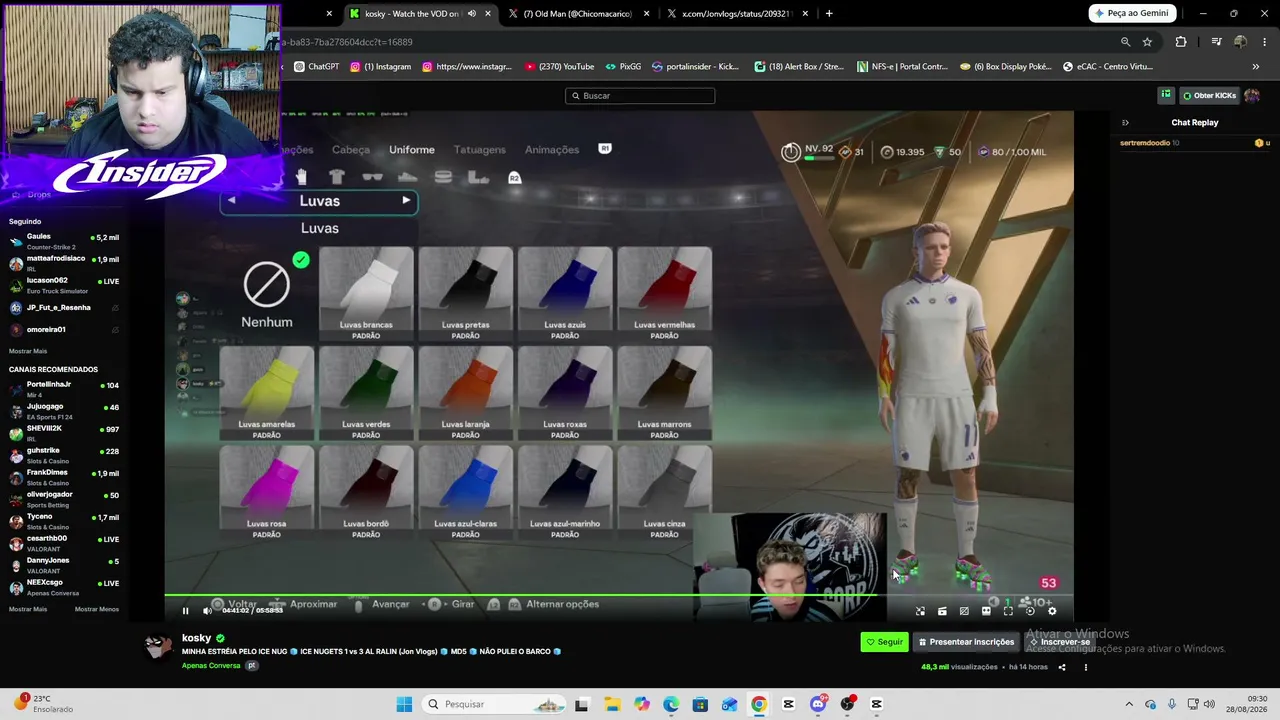Open Discord from the taskbar
The image size is (1280, 720).
click(818, 704)
